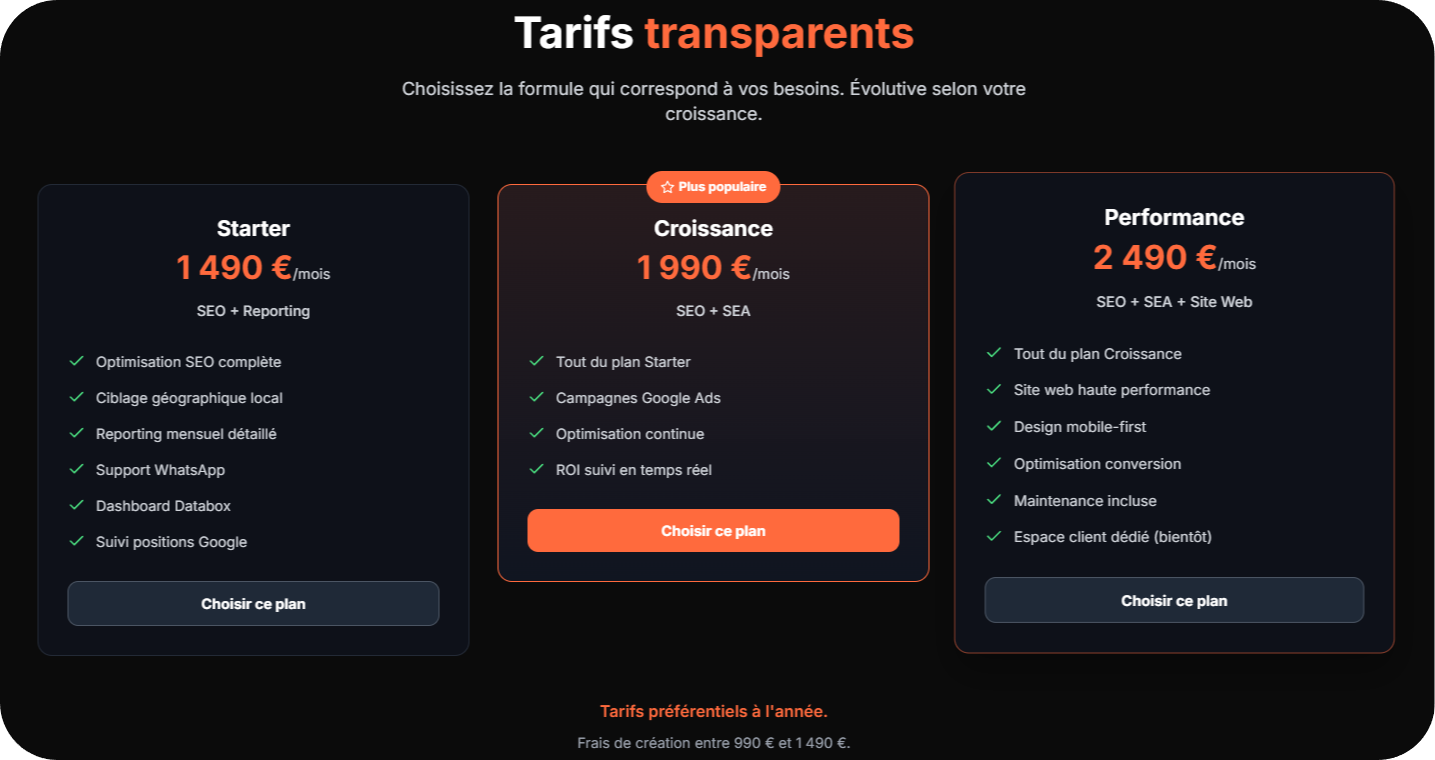Click the checkmark beside Optimisation SEO complète

click(77, 362)
